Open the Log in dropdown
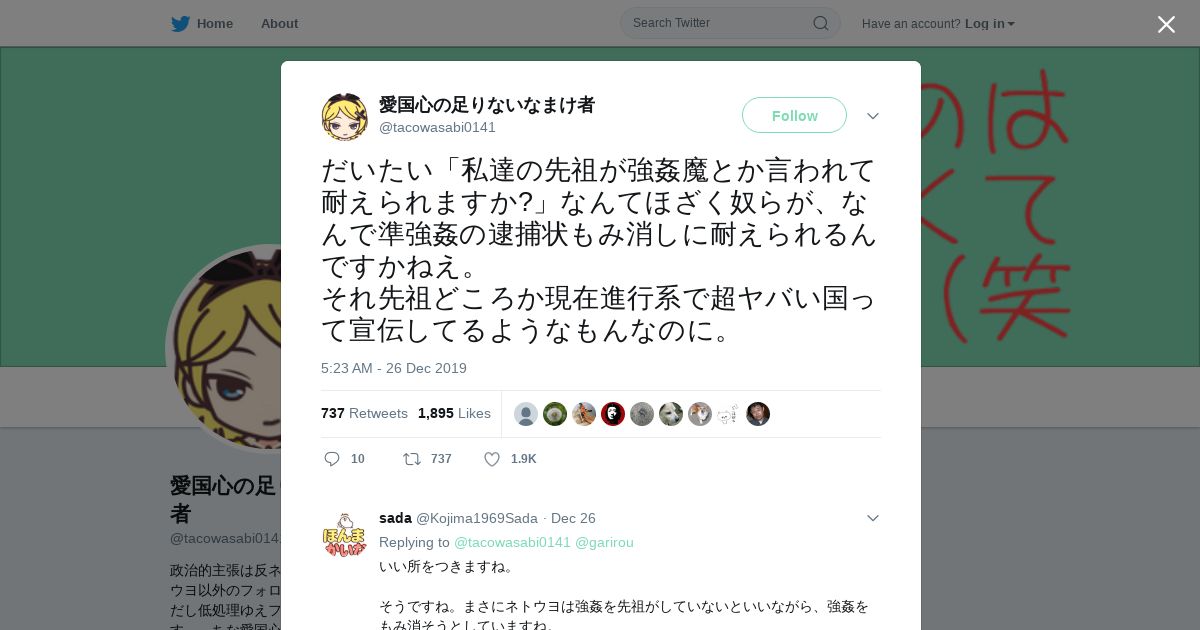1200x630 pixels. 990,23
